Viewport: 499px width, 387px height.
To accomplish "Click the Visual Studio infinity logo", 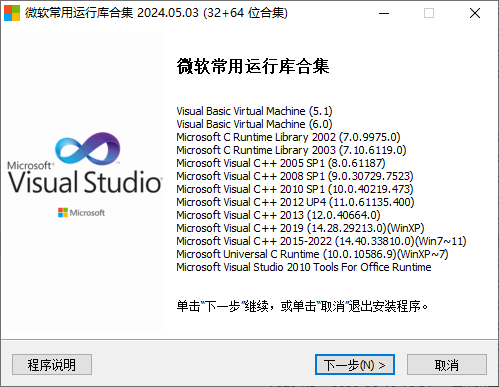I will click(x=88, y=149).
